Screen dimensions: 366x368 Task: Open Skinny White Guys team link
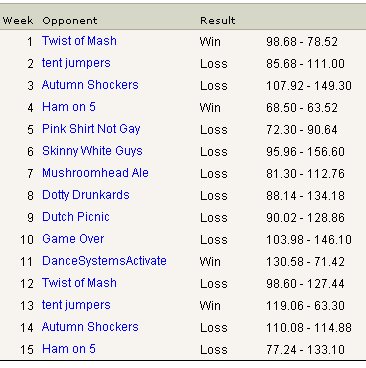[92, 151]
